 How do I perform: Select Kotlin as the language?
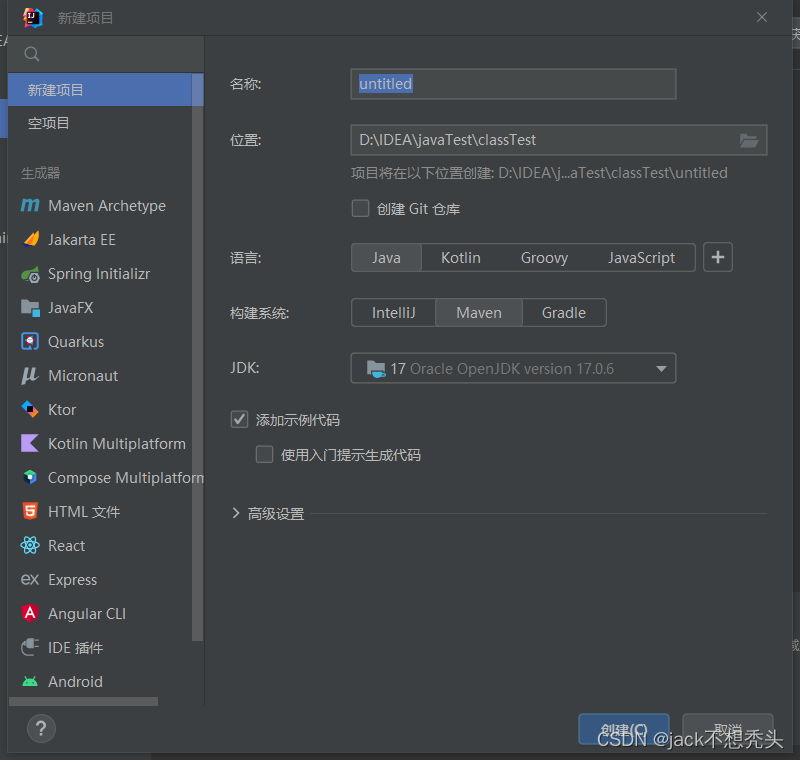coord(461,258)
